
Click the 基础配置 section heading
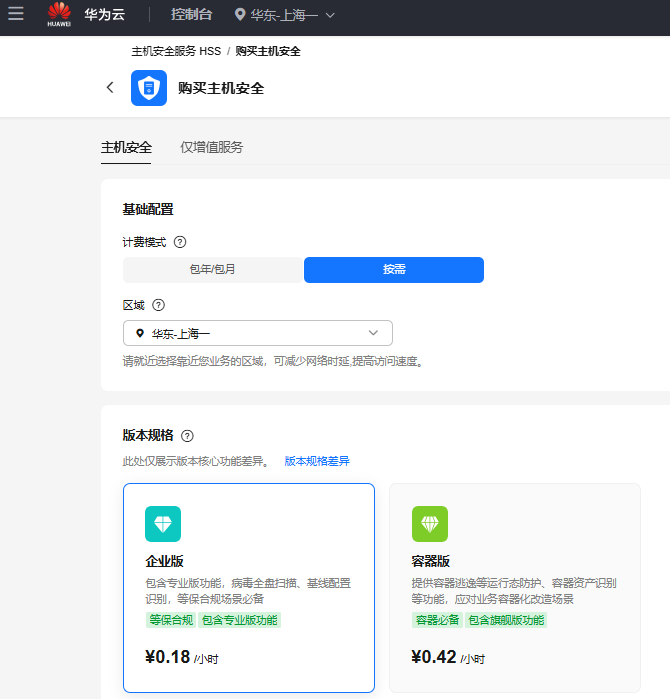click(x=148, y=209)
